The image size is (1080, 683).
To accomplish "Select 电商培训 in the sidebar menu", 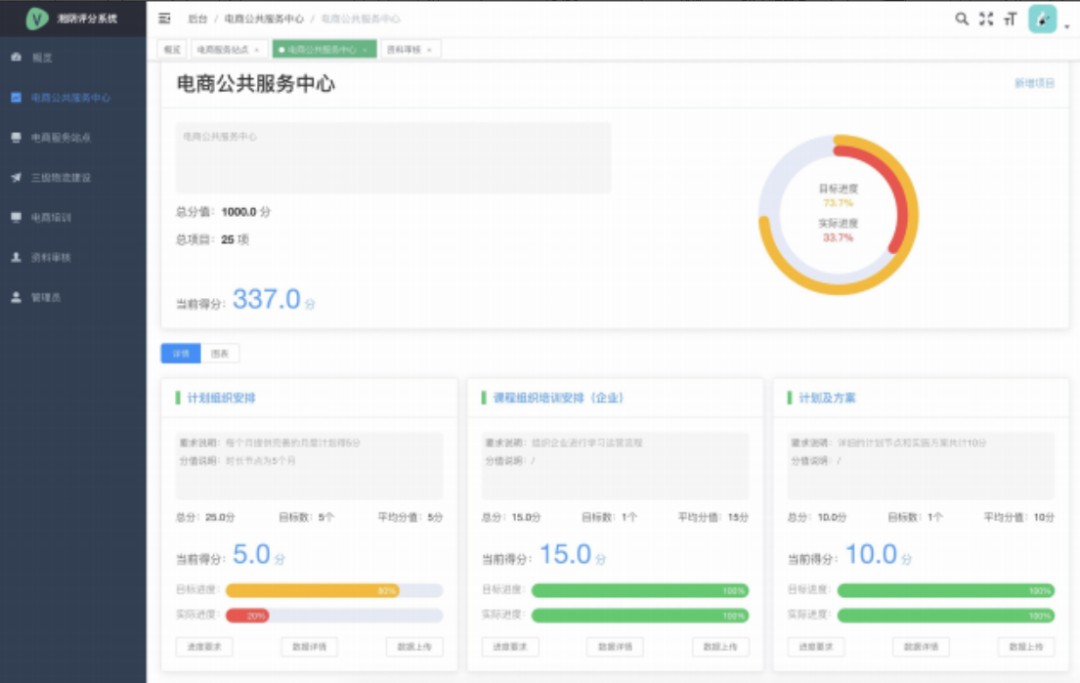I will coord(51,217).
